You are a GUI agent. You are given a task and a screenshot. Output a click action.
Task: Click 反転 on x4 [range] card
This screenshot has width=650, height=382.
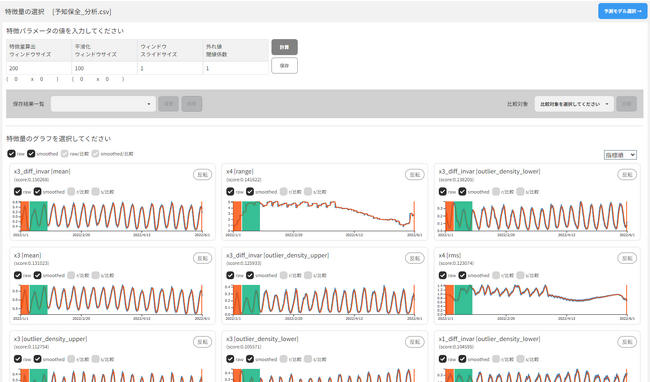415,175
